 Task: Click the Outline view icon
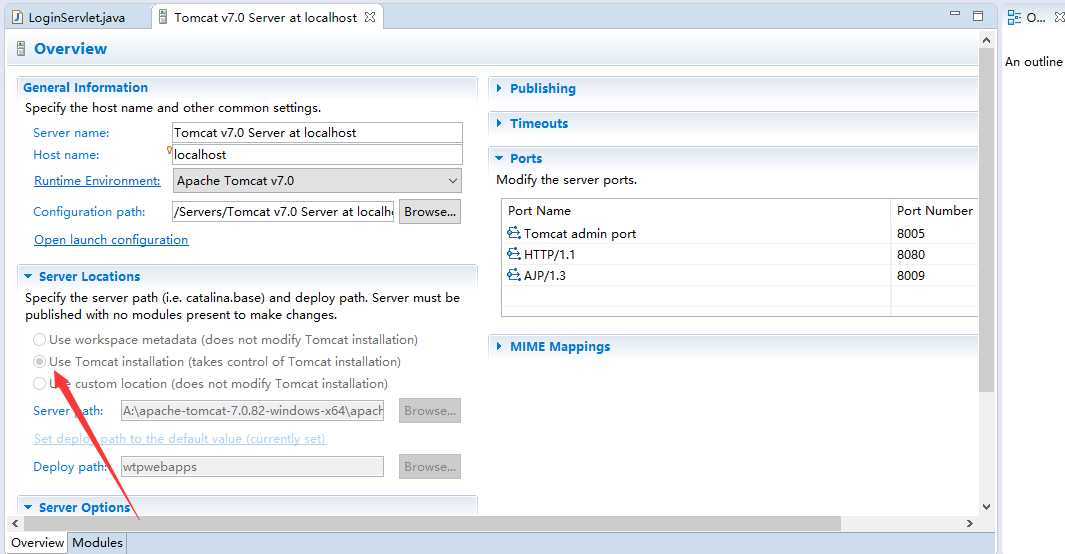point(1014,18)
